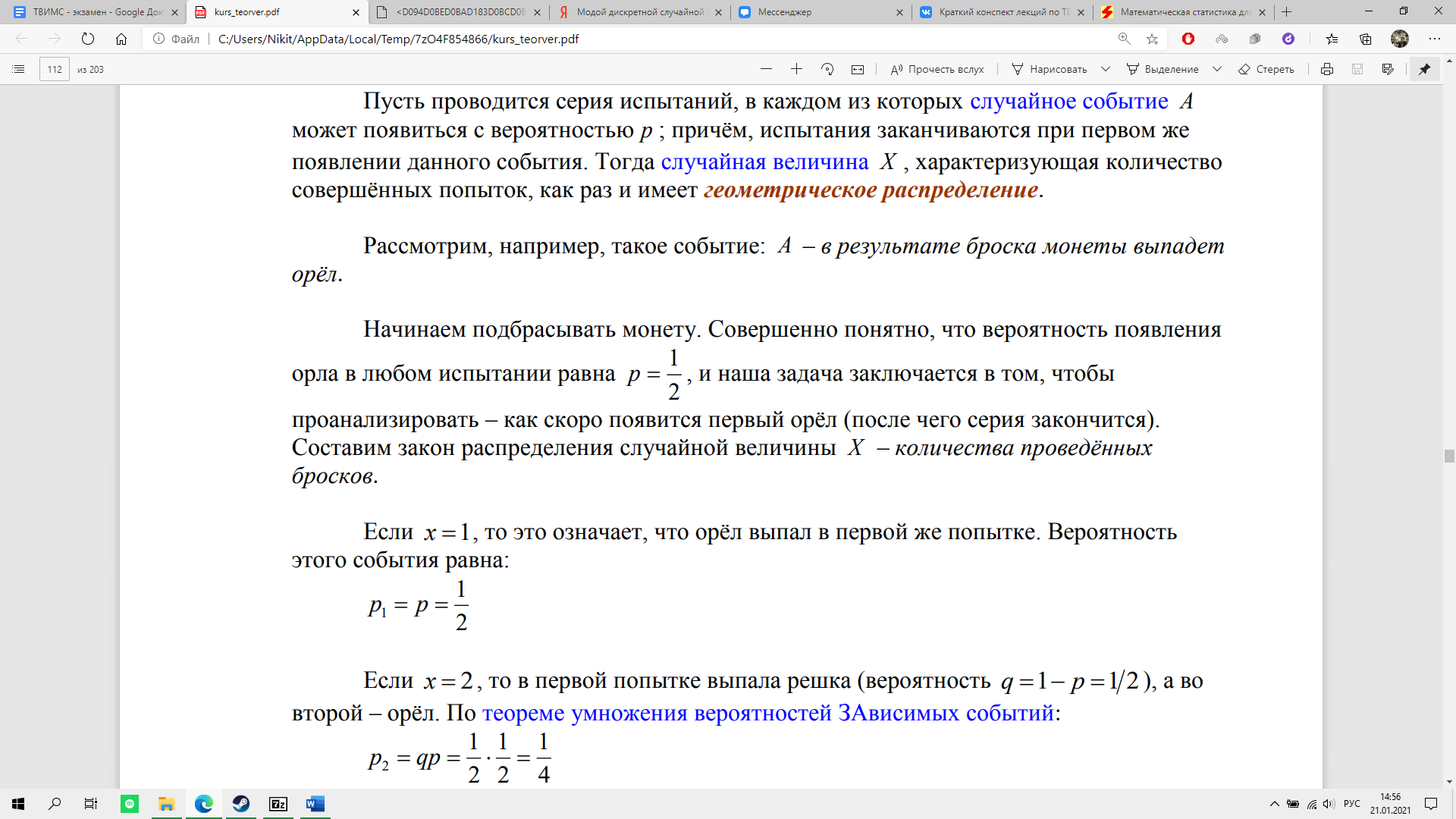Open Task View on the taskbar
This screenshot has width=1456, height=819.
click(x=91, y=804)
